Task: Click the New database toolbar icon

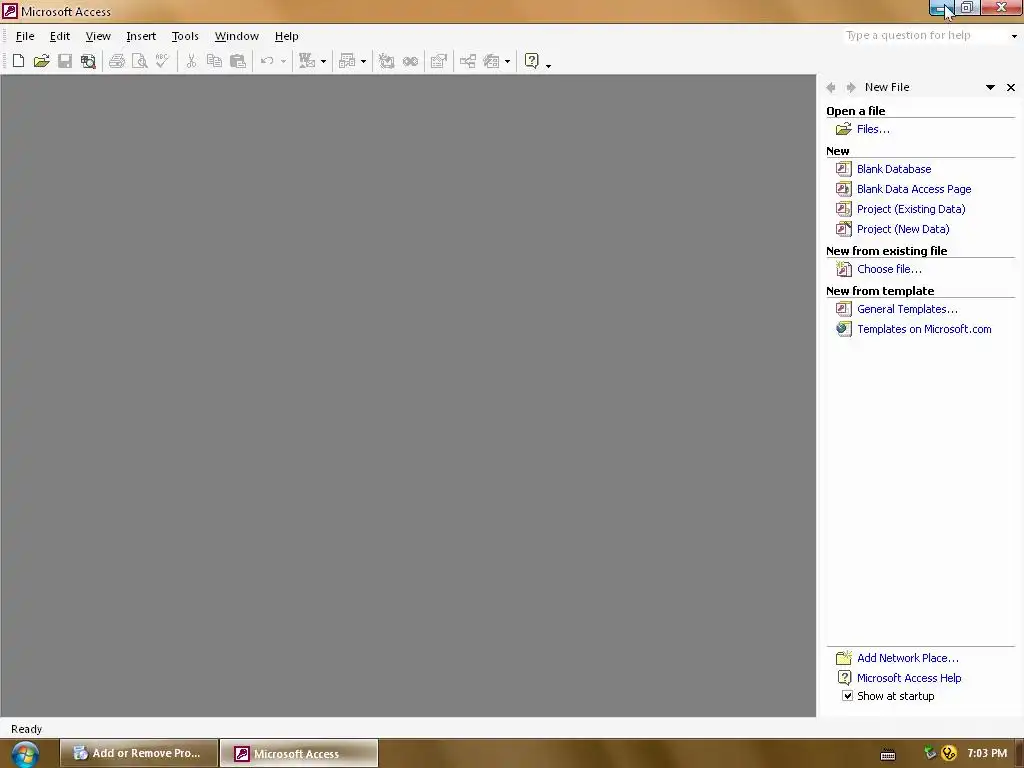Action: point(18,61)
